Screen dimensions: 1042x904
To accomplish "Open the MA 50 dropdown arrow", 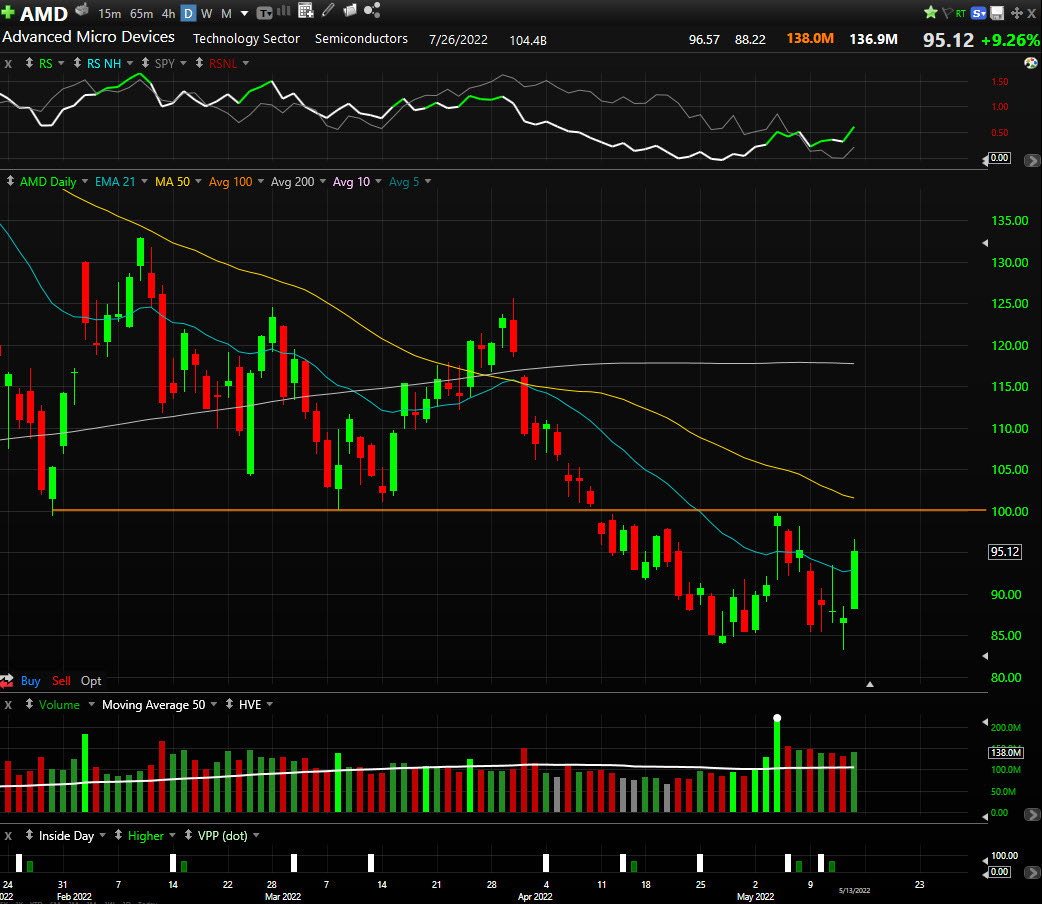I will tap(198, 181).
